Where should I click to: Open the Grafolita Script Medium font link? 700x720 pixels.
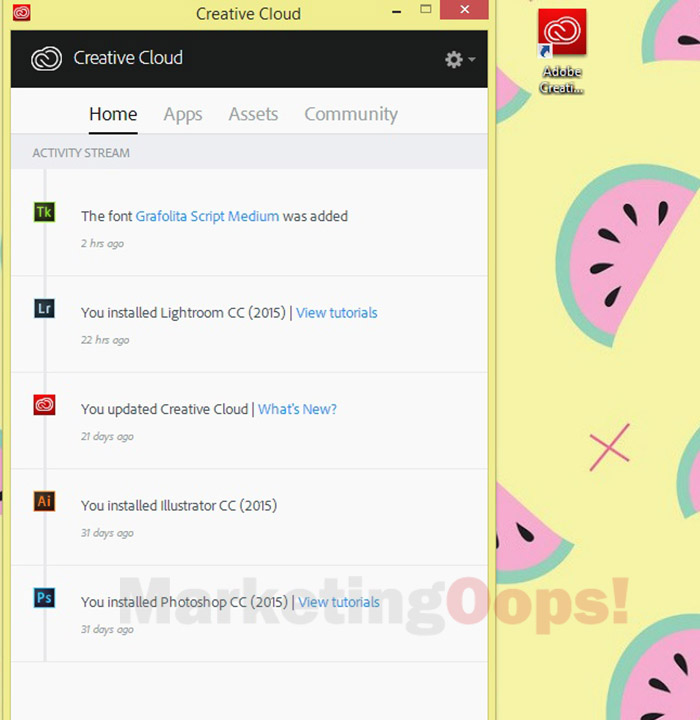pyautogui.click(x=207, y=216)
